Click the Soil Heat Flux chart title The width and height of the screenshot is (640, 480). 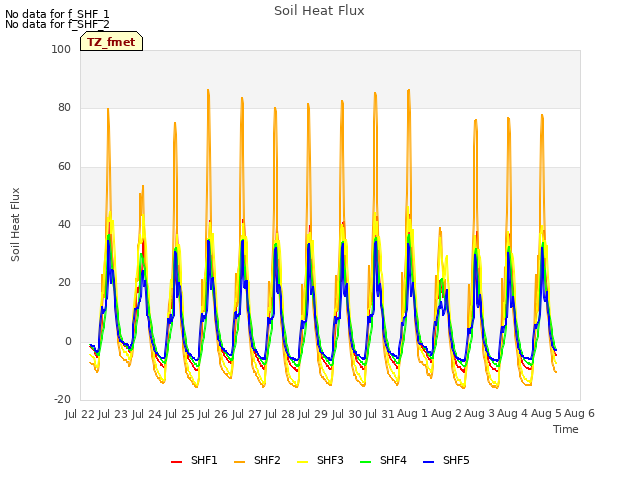[319, 11]
